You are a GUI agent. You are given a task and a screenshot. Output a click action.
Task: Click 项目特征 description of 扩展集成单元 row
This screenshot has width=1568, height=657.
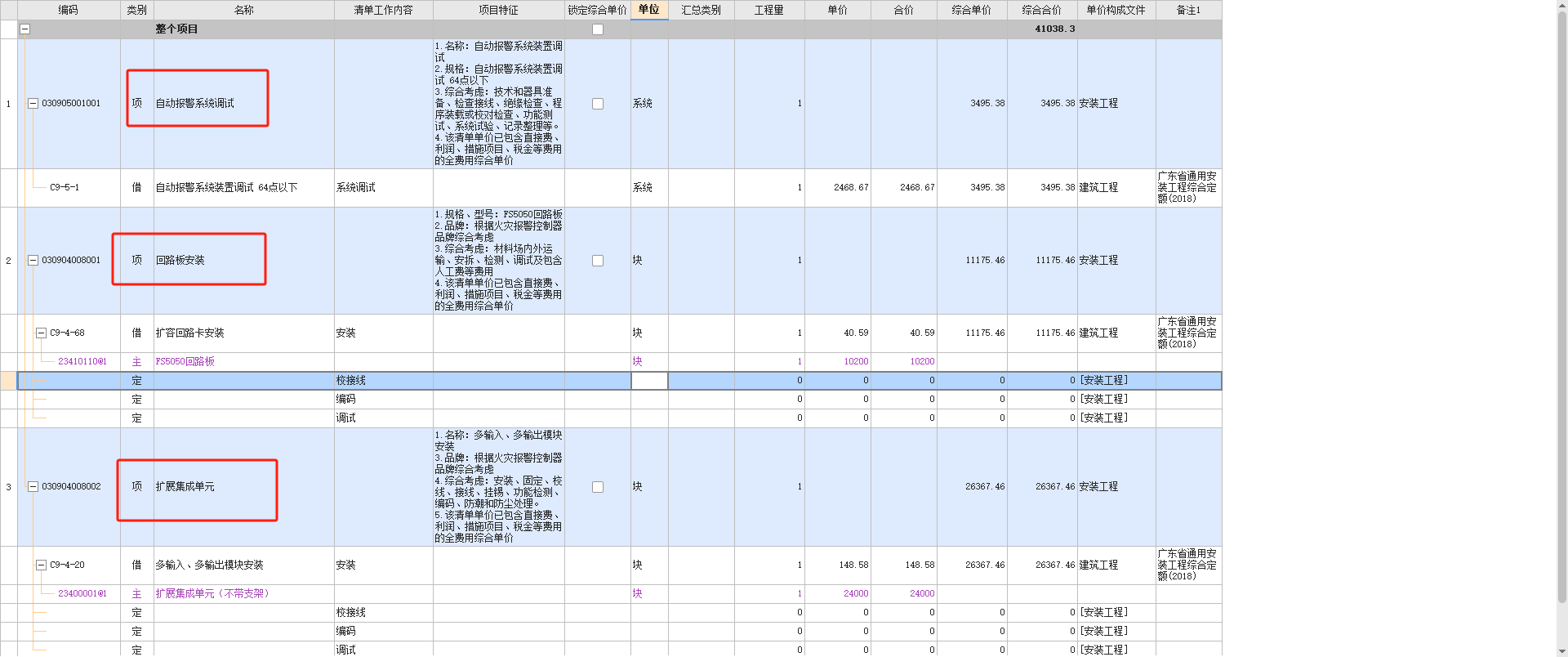pos(499,487)
